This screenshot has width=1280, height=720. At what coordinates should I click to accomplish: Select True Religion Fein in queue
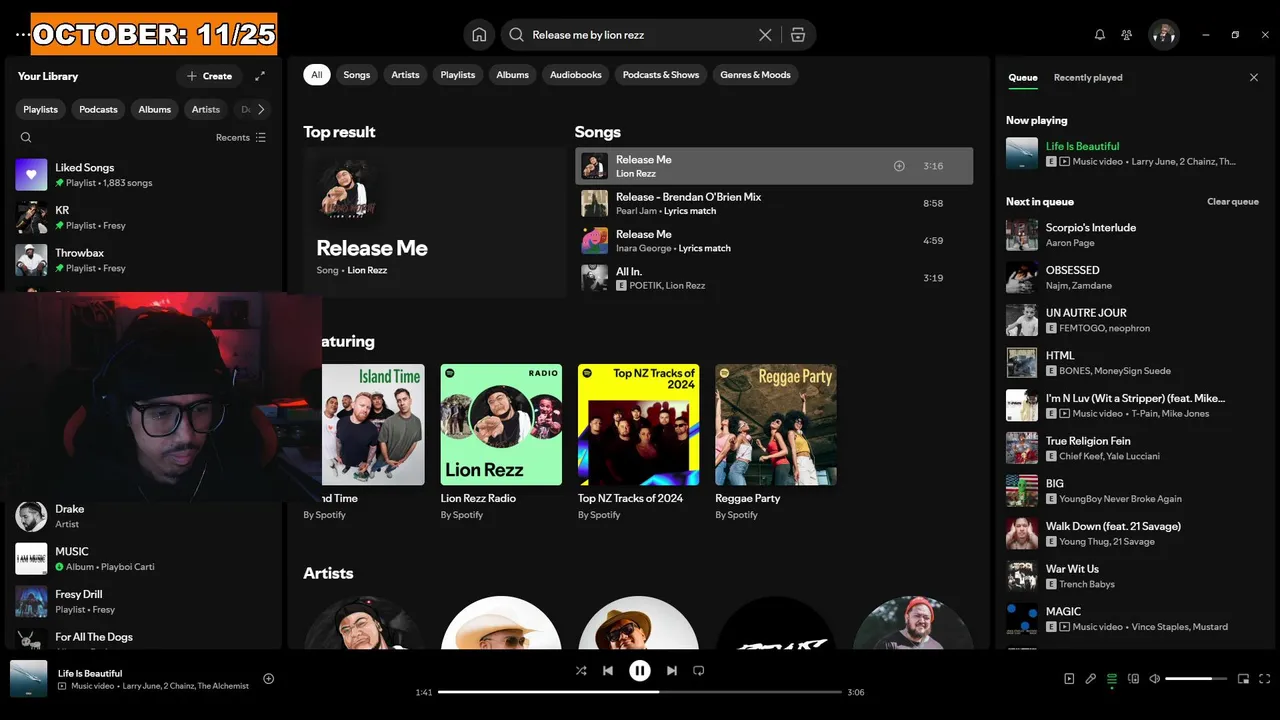[1132, 448]
